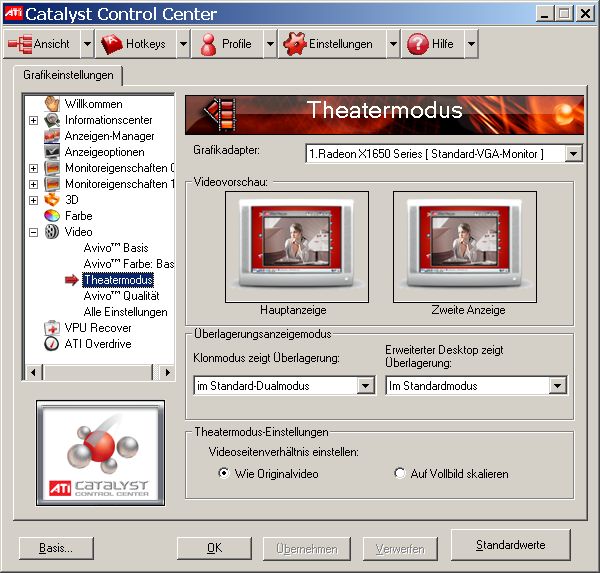The width and height of the screenshot is (600, 573).
Task: Click the ATI Overdrive gauge icon
Action: coord(52,344)
